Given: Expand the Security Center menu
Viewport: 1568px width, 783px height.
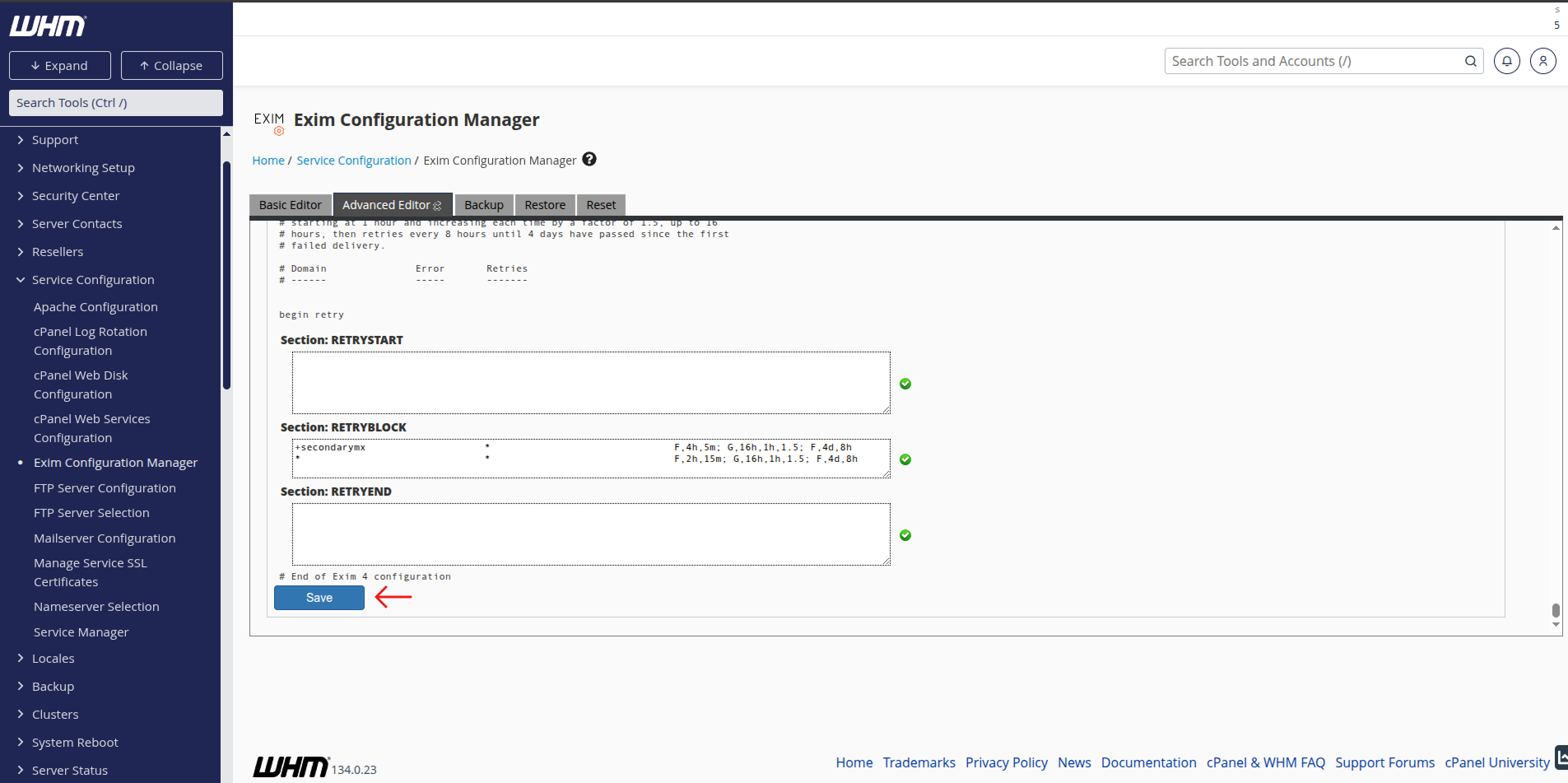Looking at the screenshot, I should coord(76,196).
